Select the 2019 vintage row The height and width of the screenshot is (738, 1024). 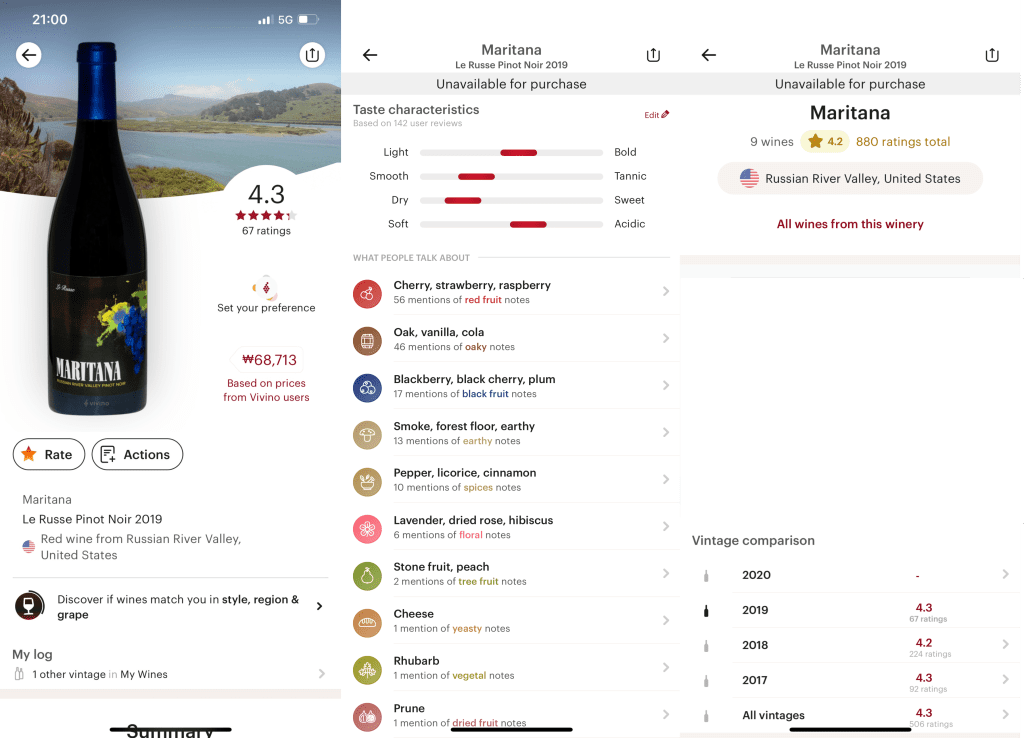pyautogui.click(x=850, y=610)
